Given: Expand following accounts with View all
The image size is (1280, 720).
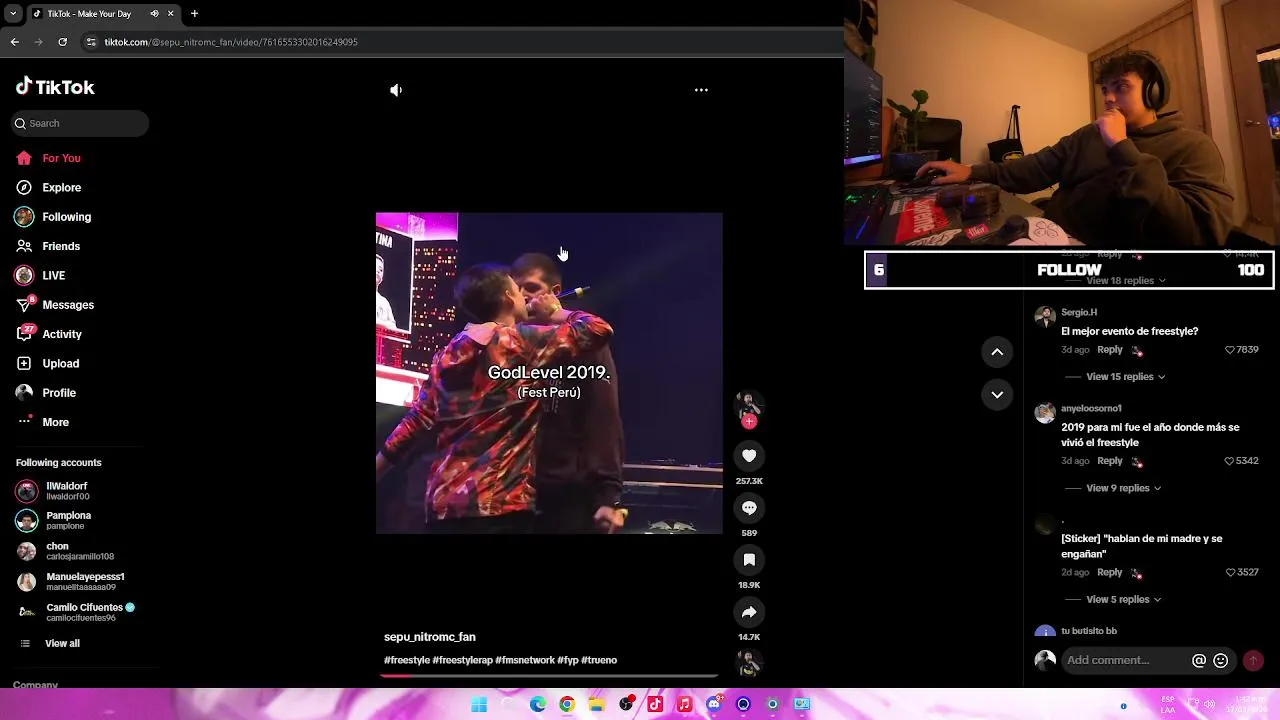Looking at the screenshot, I should (x=62, y=643).
